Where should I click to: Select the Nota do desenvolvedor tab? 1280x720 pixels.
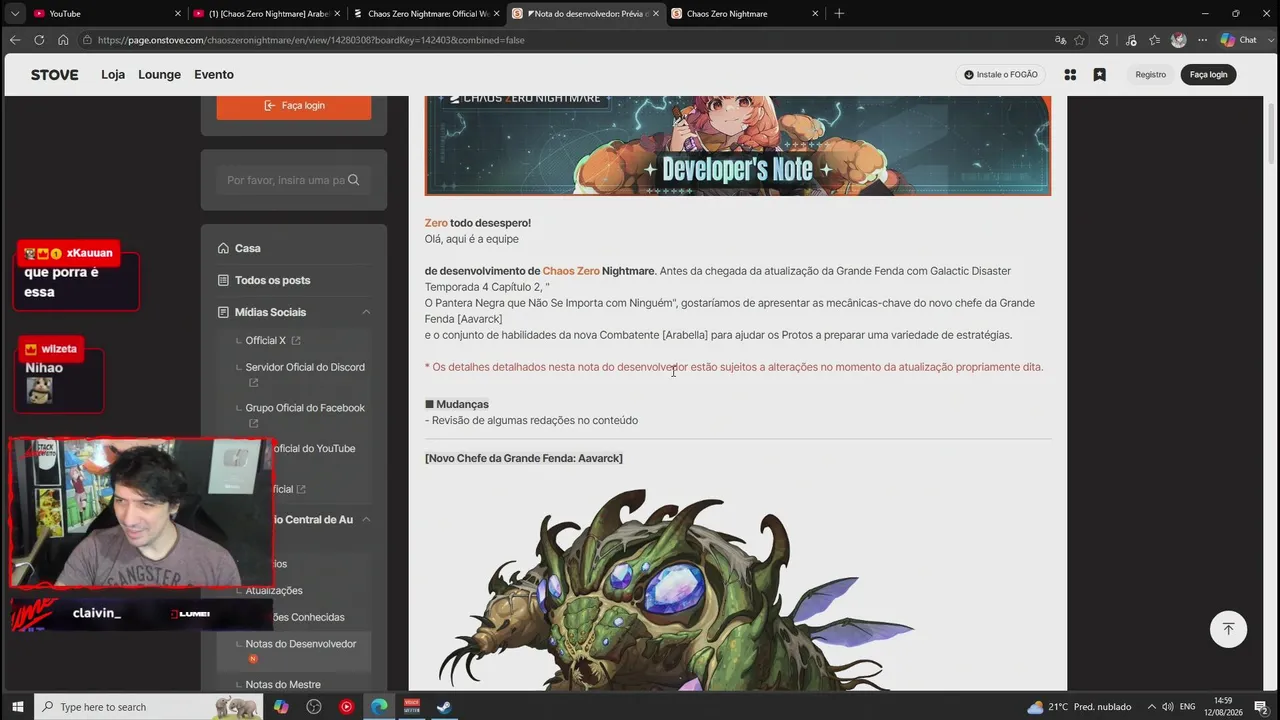point(586,13)
